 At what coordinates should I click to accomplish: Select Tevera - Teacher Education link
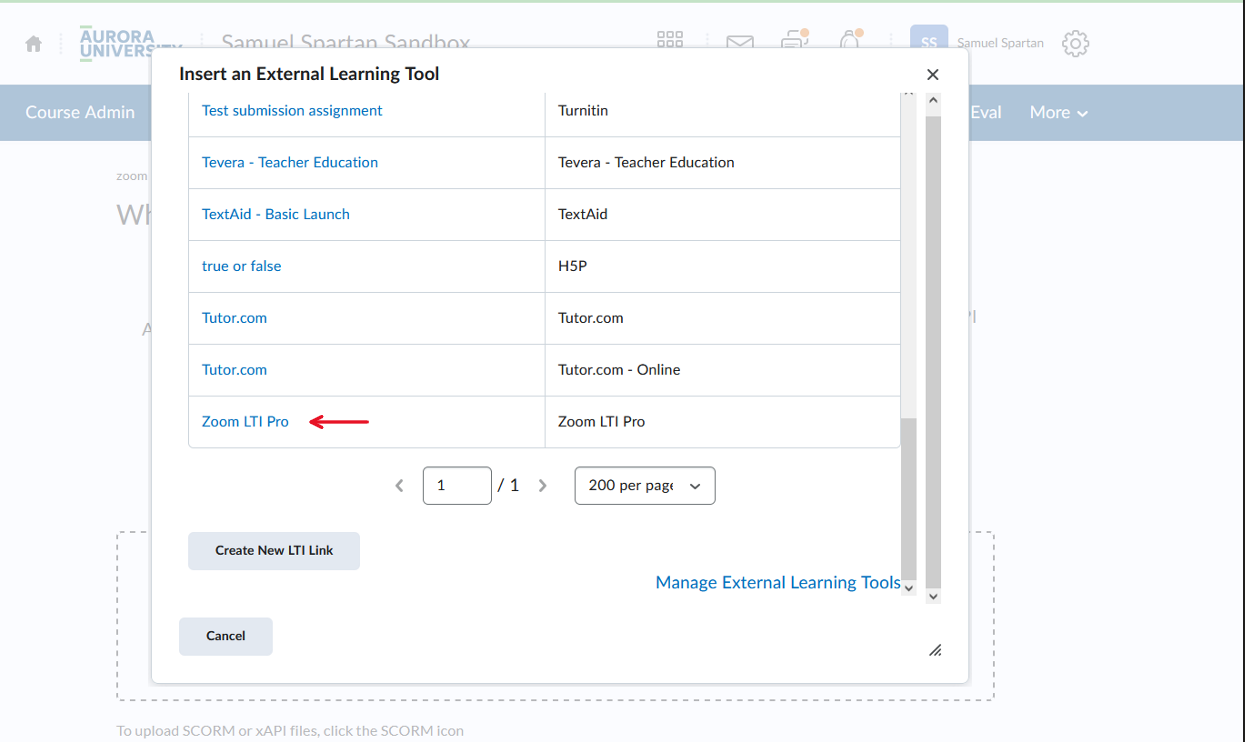[290, 162]
